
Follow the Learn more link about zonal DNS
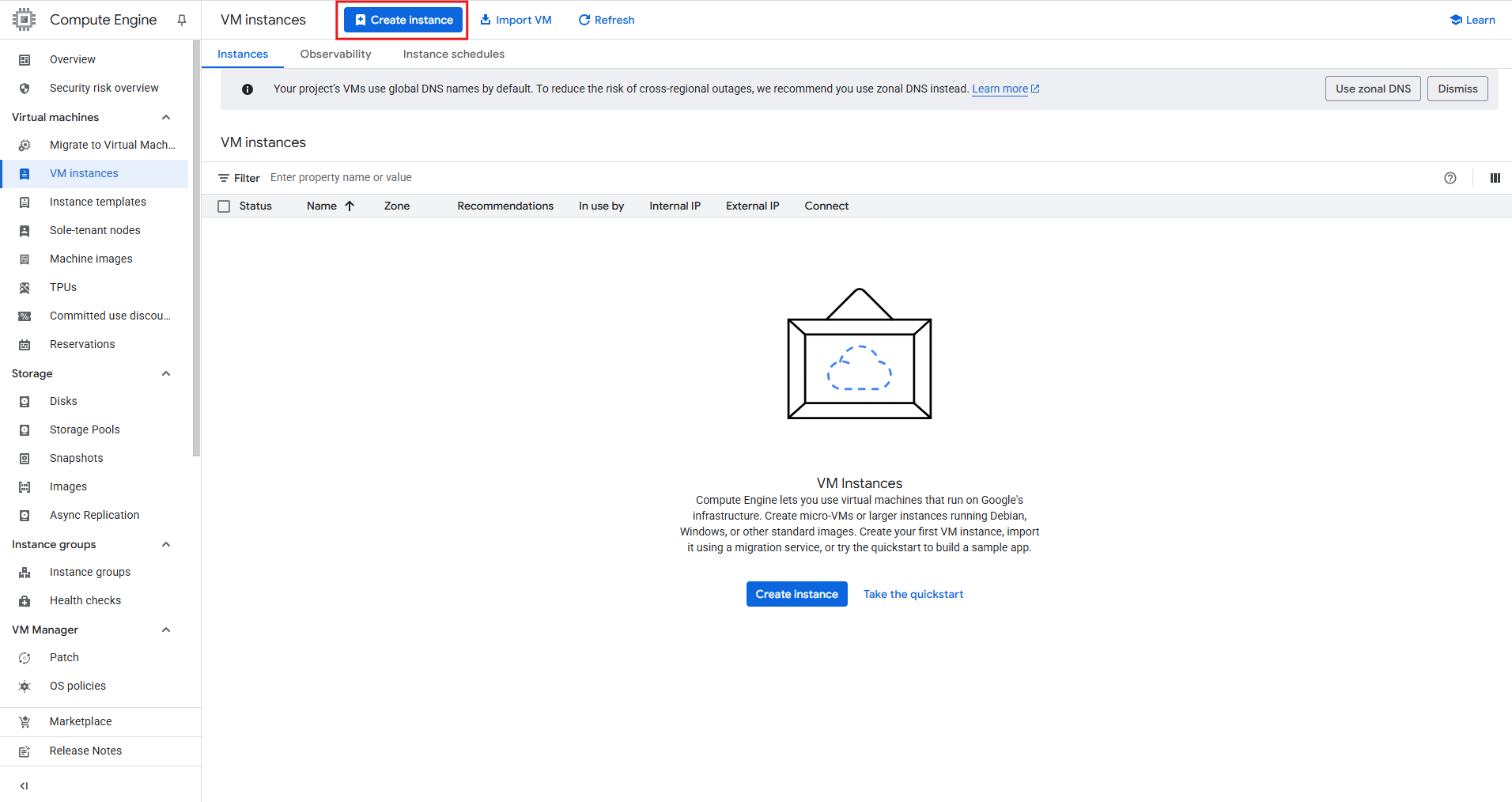click(x=1000, y=89)
